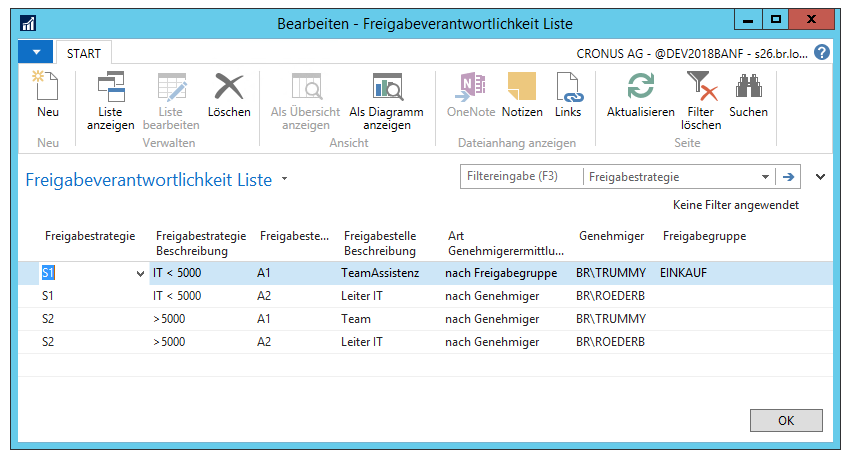Click the Freigabegruppe column header
Viewport: 843px width, 456px height.
704,236
